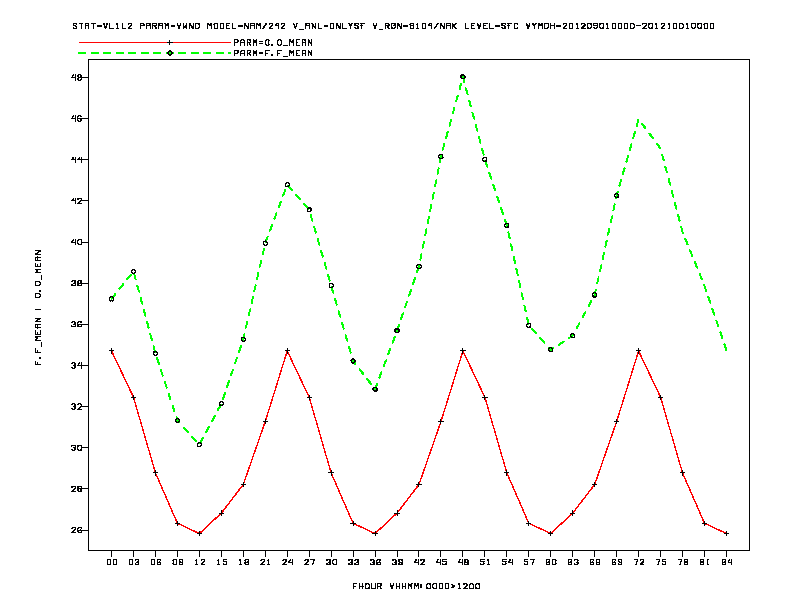Image resolution: width=792 pixels, height=612 pixels.
Task: Click the vertical axis title F.F_MEAN | O.O_MEAN
Action: [38, 307]
